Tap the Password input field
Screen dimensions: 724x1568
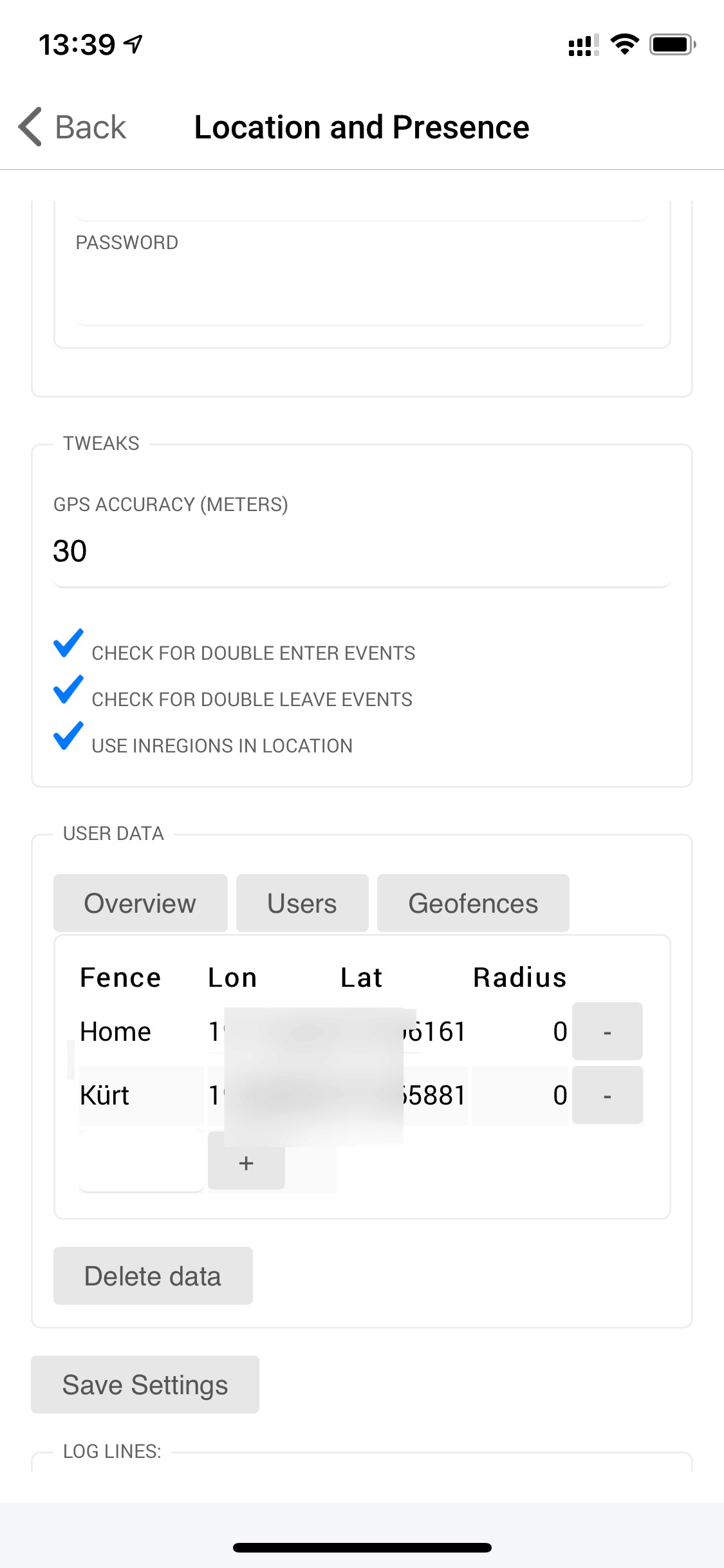tap(362, 291)
